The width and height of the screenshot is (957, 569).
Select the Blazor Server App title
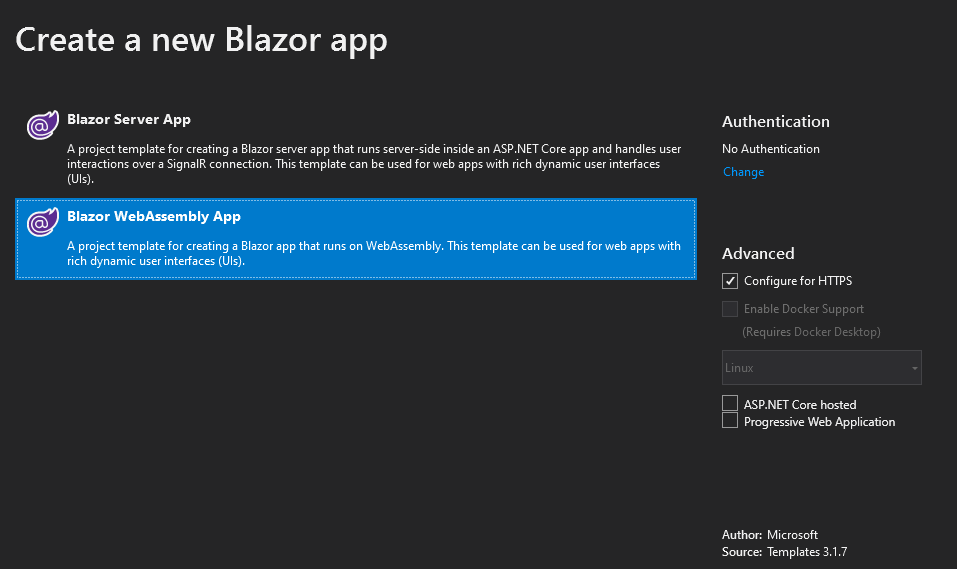(129, 120)
